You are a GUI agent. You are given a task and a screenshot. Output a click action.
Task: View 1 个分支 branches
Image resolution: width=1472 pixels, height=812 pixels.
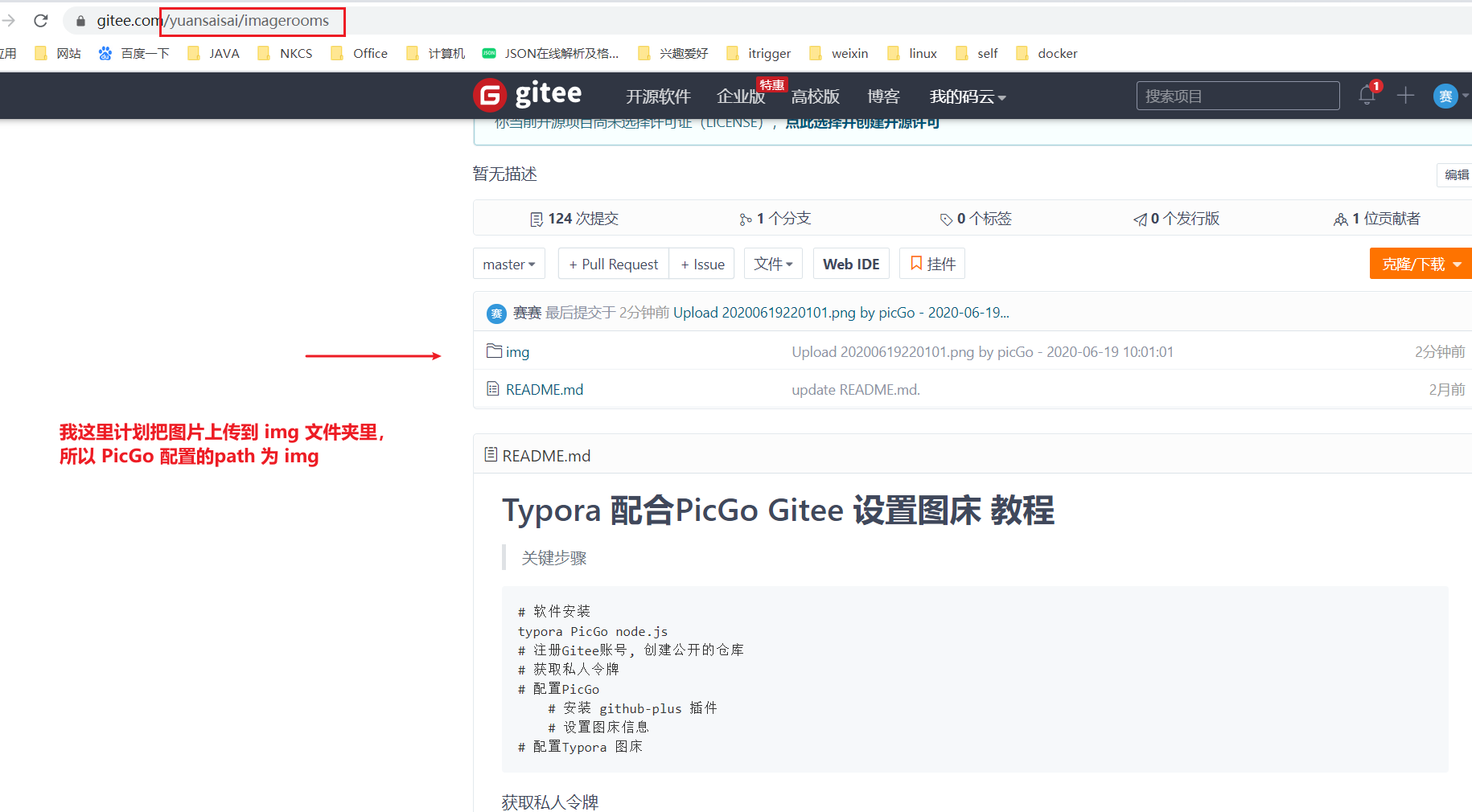point(775,219)
